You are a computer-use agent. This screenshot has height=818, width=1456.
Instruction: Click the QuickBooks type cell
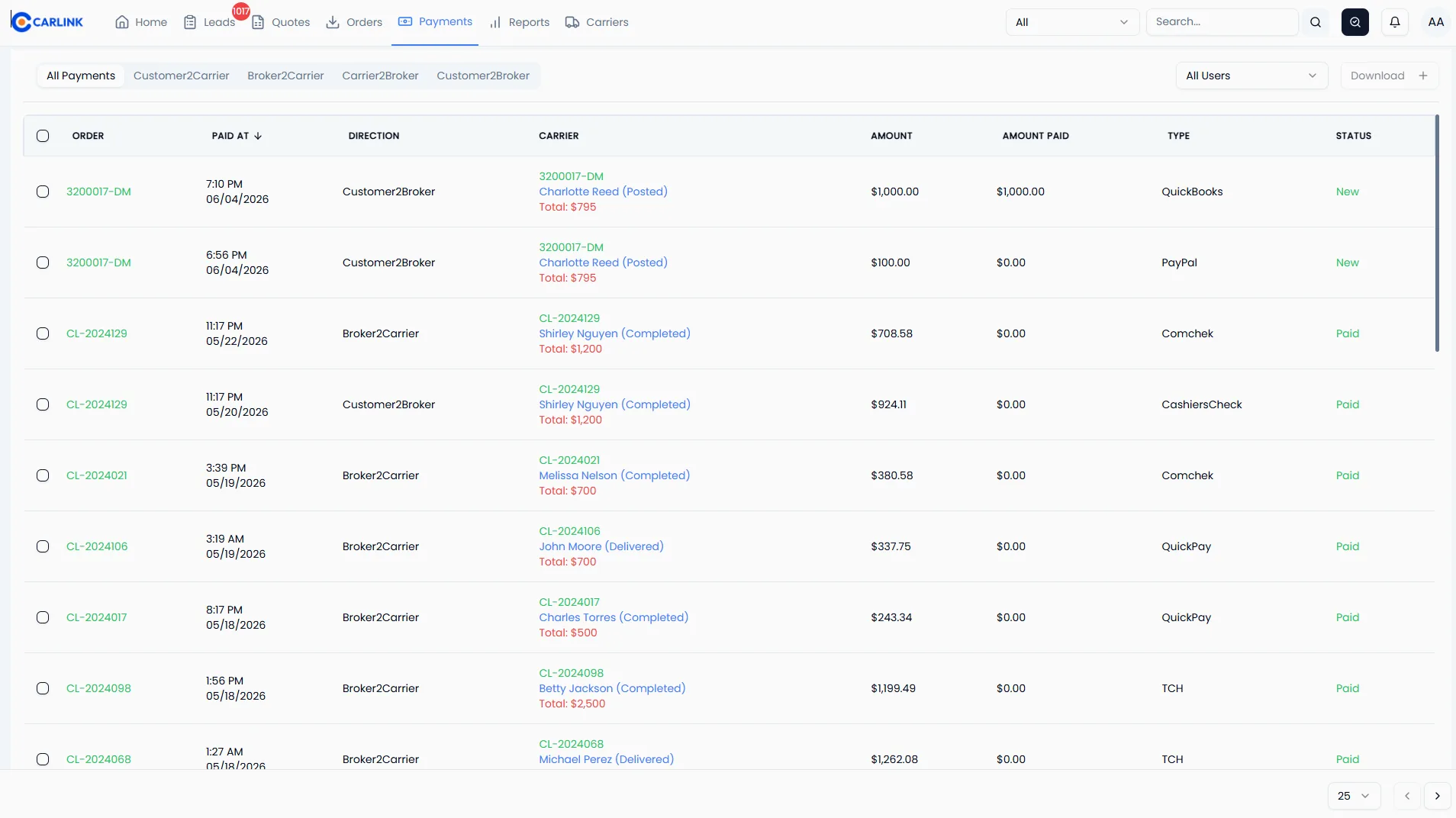point(1192,192)
